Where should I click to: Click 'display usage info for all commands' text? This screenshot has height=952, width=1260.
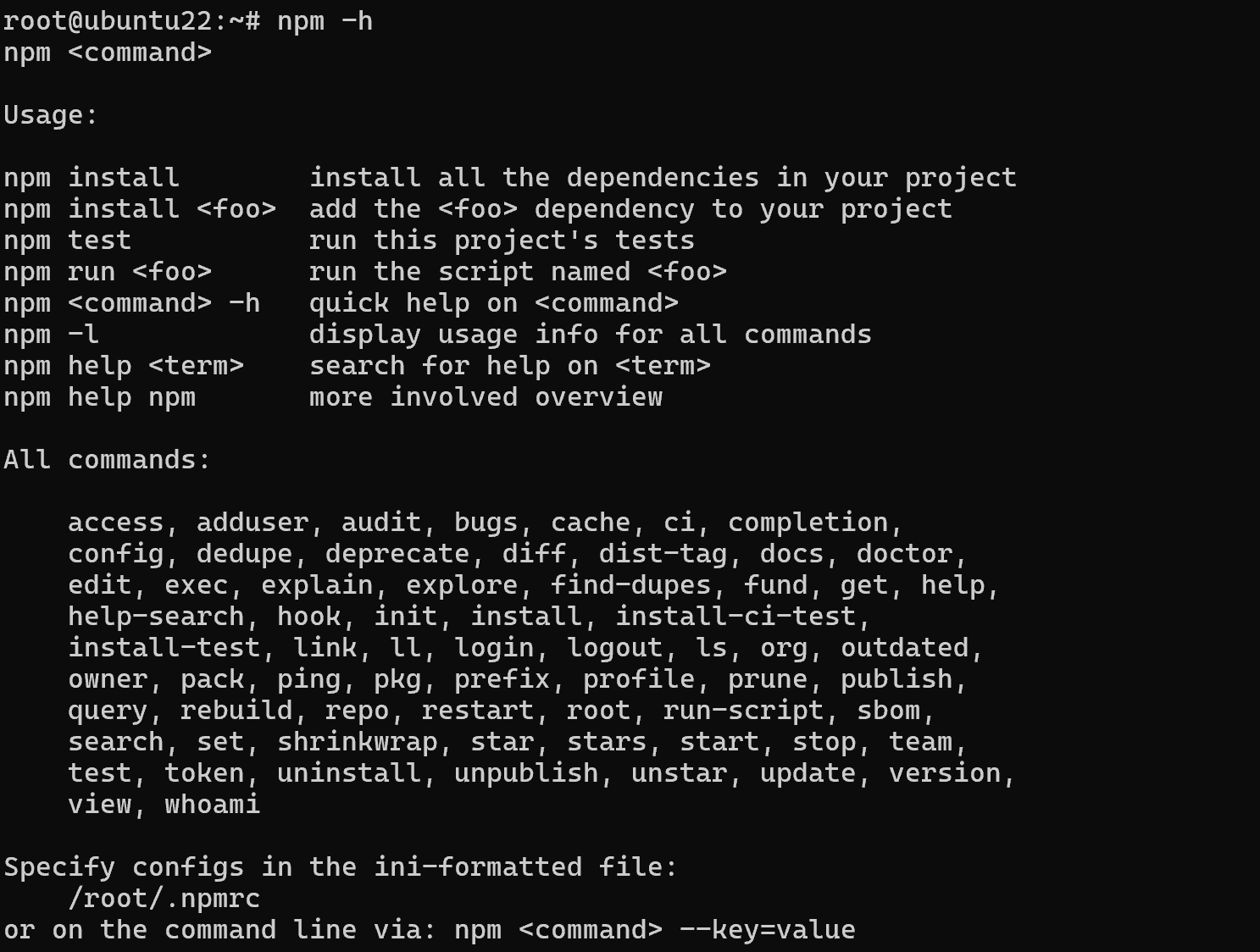[x=591, y=335]
